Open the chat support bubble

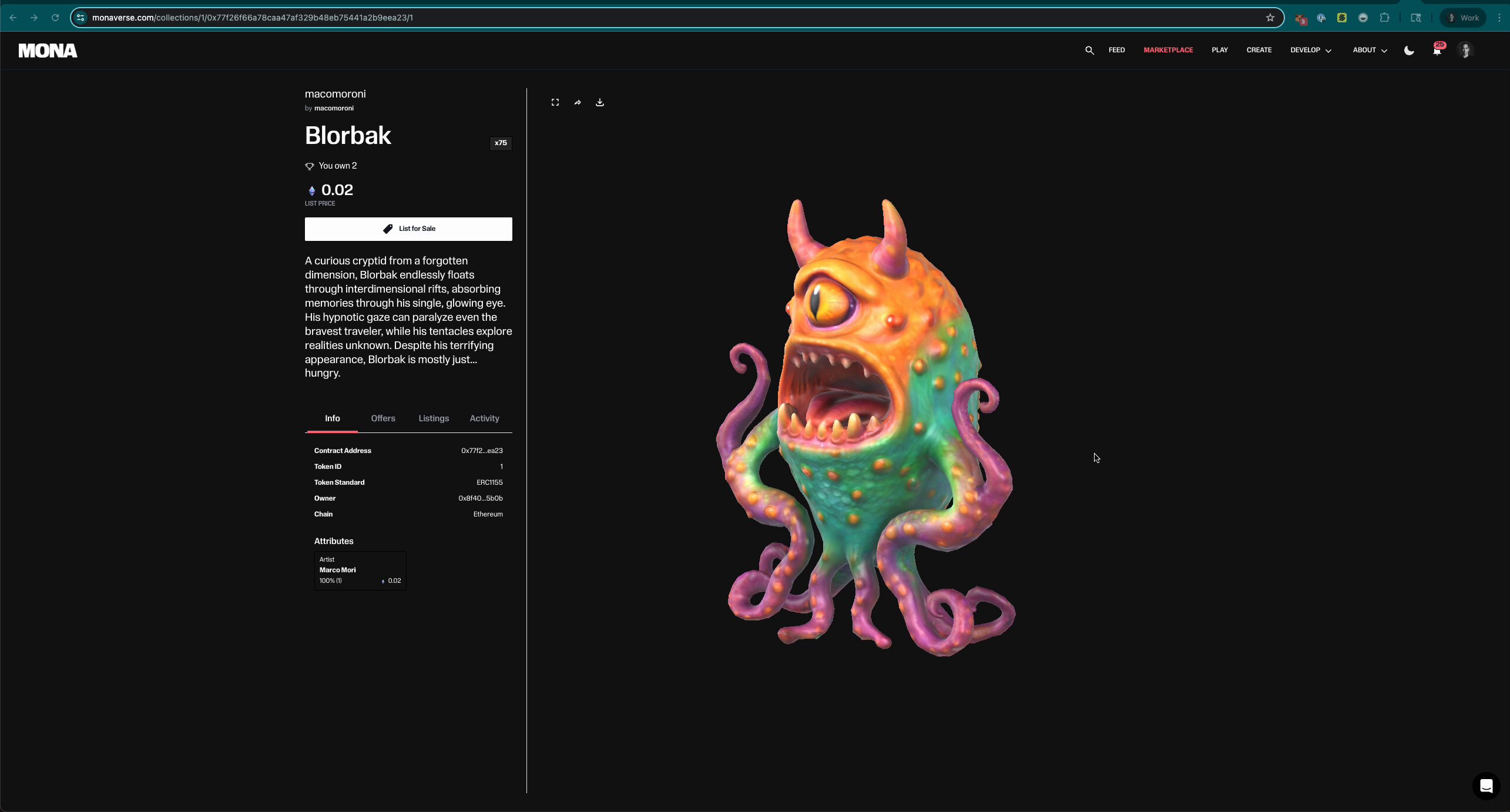pos(1486,786)
